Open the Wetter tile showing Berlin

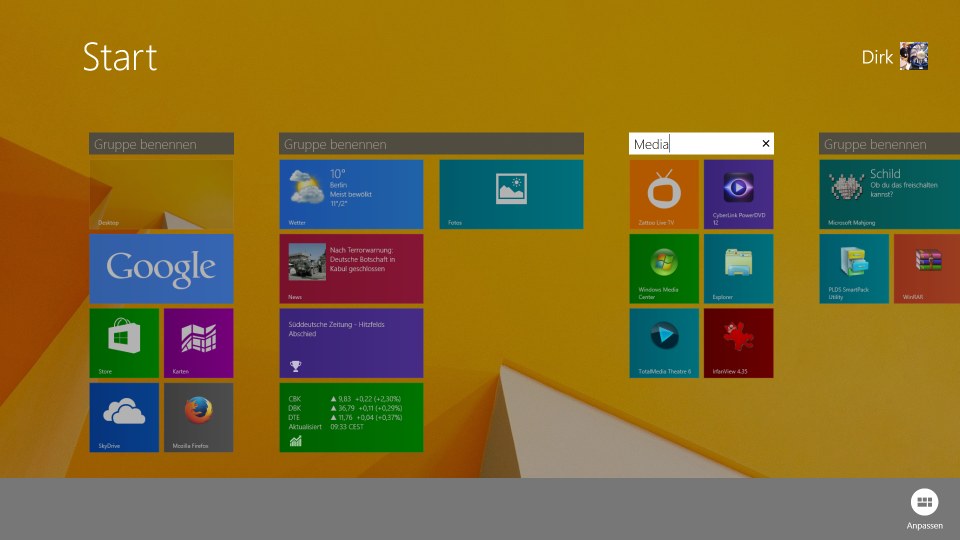[x=351, y=194]
